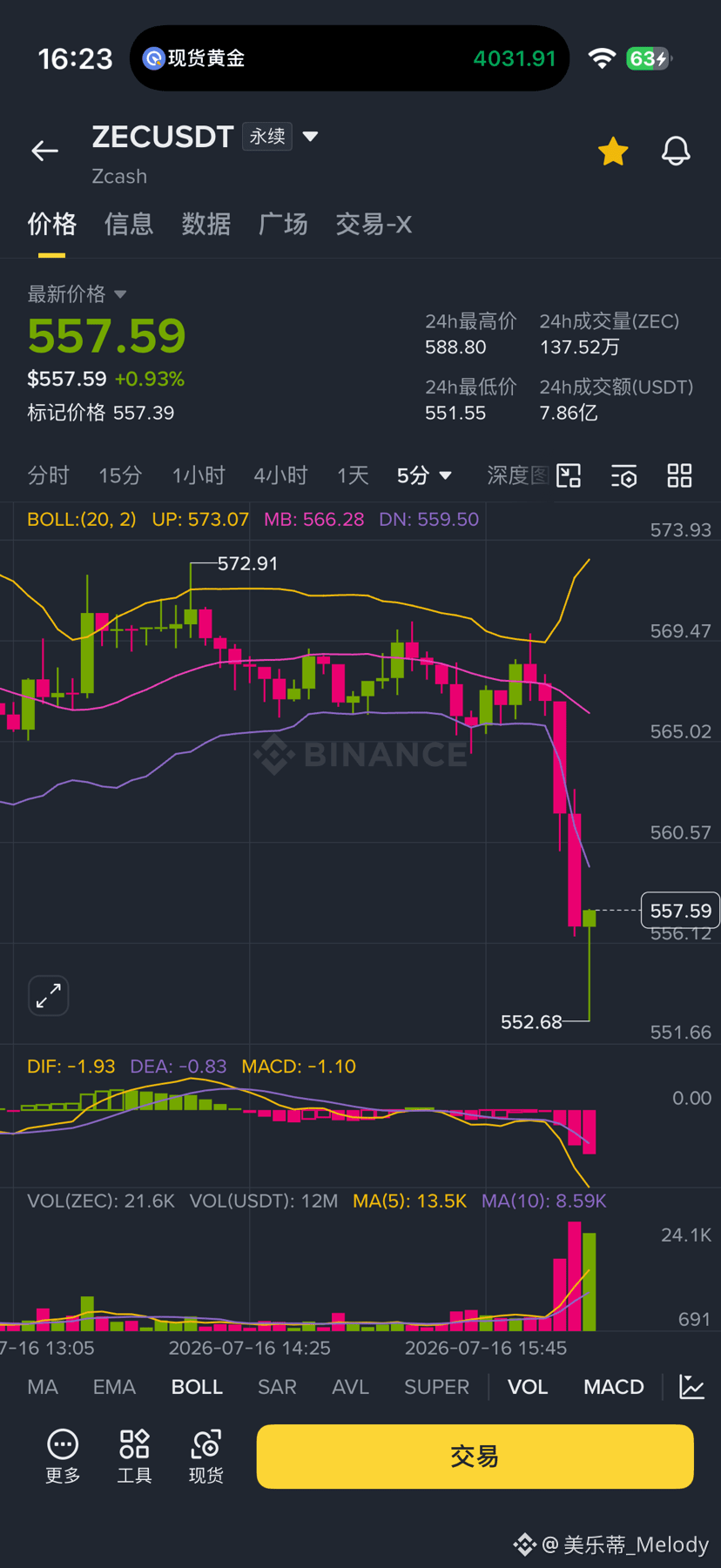
Task: Tap the back arrow icon
Action: pyautogui.click(x=44, y=151)
